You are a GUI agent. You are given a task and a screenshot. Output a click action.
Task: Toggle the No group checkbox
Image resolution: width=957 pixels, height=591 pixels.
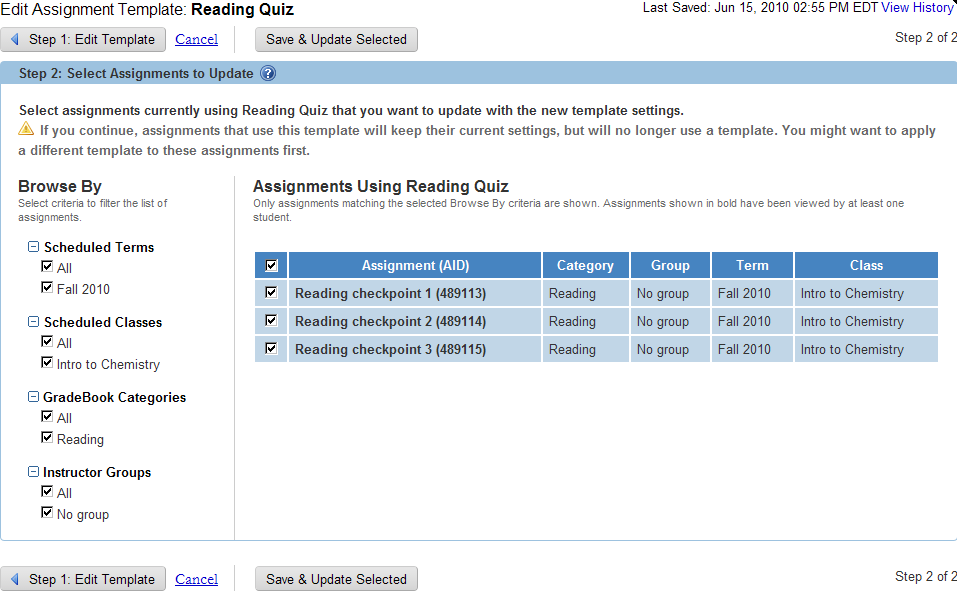tap(47, 513)
